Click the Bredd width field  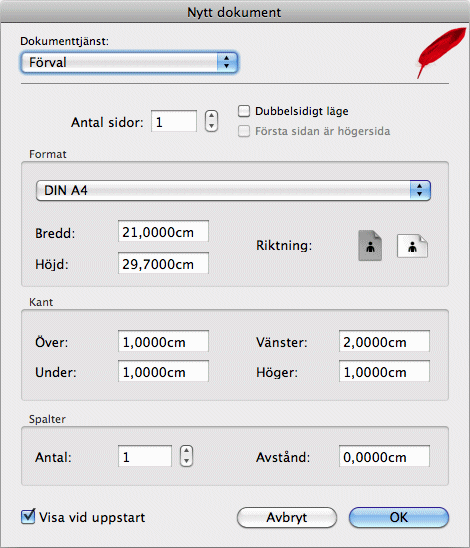164,231
